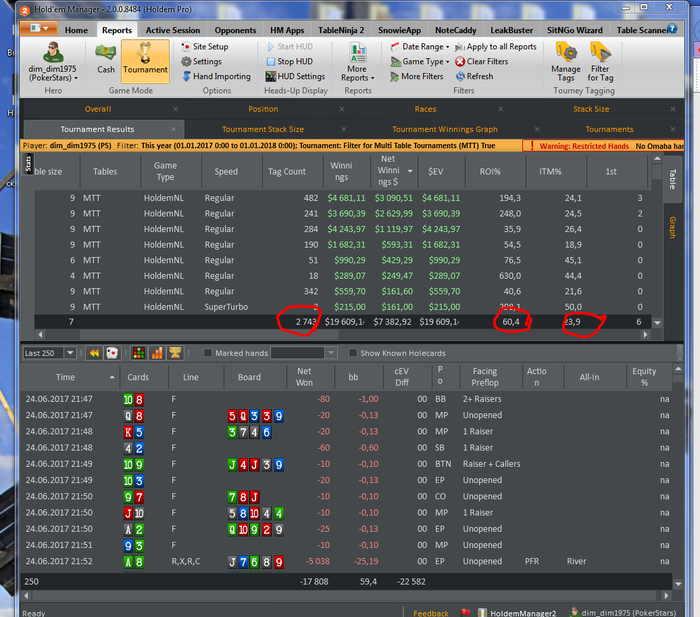
Task: Open More Filters
Action: (x=417, y=76)
